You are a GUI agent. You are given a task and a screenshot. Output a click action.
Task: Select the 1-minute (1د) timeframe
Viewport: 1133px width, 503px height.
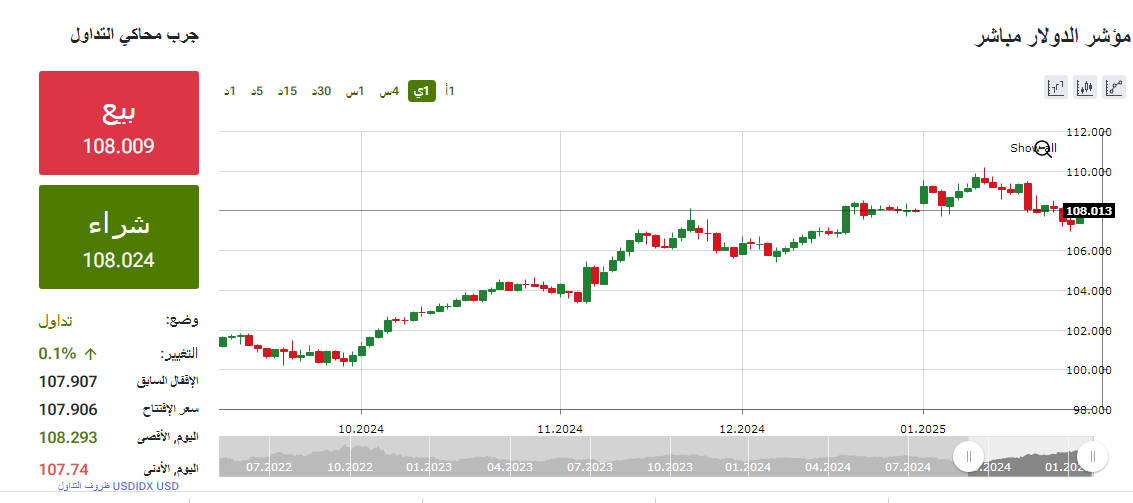[x=230, y=91]
